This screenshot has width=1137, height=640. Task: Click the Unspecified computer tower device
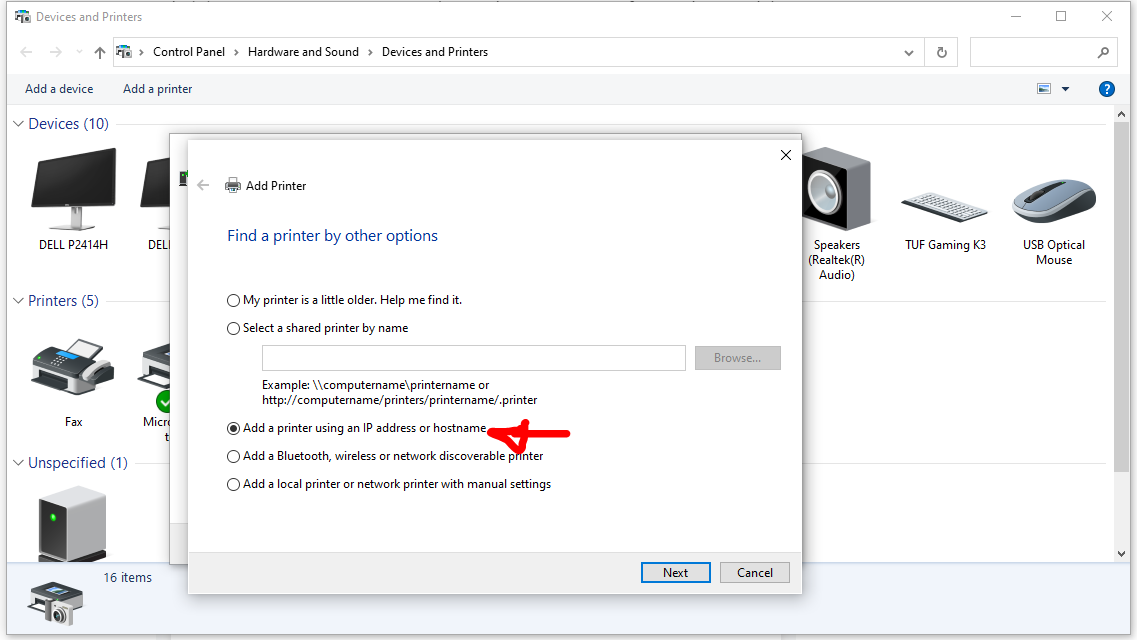tap(71, 520)
